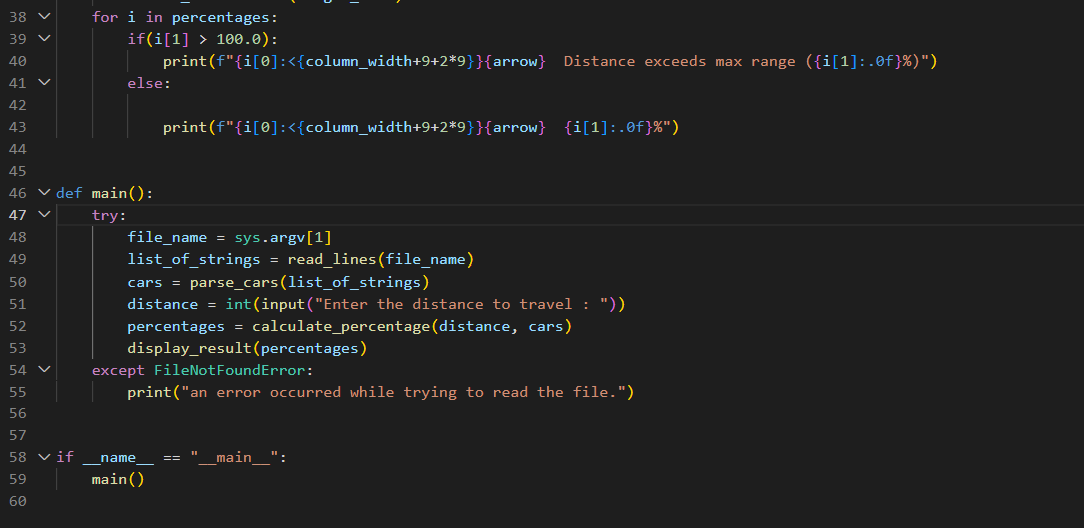Click line number 40 in the gutter
Viewport: 1084px width, 528px height.
[18, 61]
